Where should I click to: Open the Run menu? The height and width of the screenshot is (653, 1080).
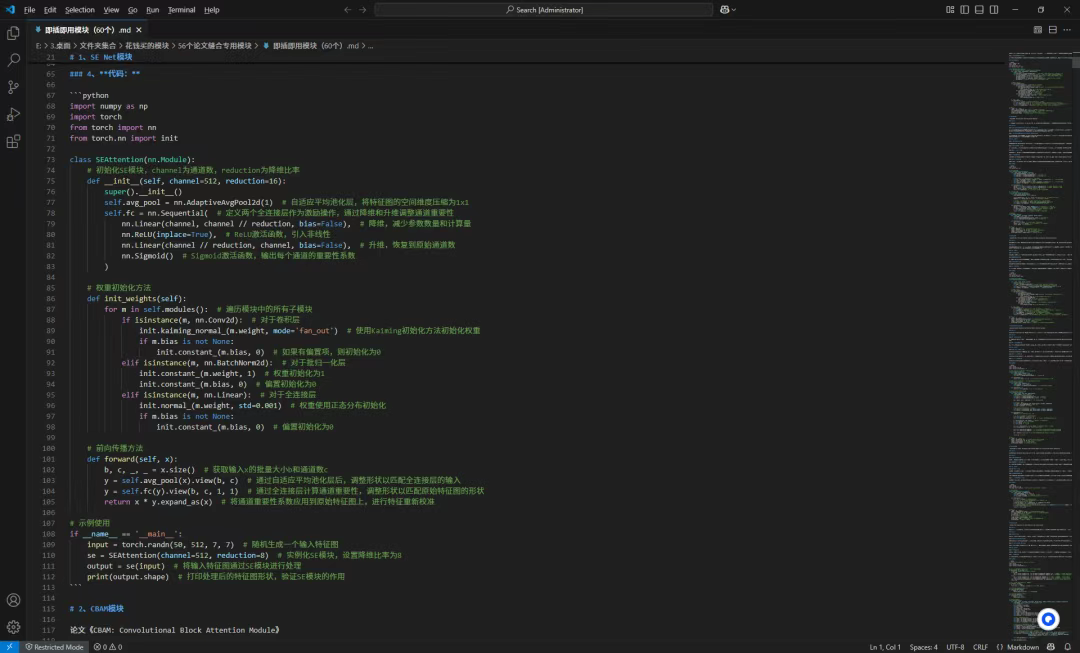(152, 10)
